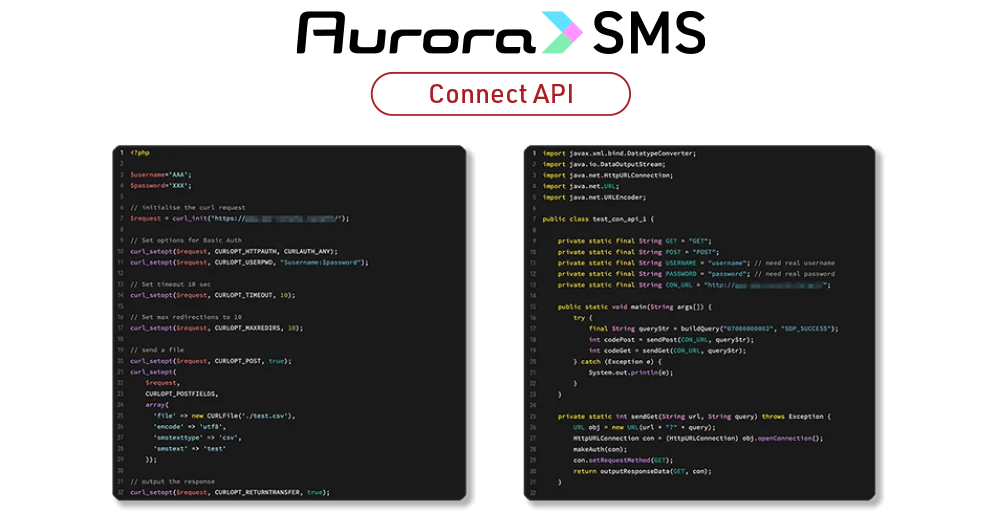The image size is (1000, 512).
Task: Click the import java.io.DataOutputStream line
Action: [x=604, y=164]
